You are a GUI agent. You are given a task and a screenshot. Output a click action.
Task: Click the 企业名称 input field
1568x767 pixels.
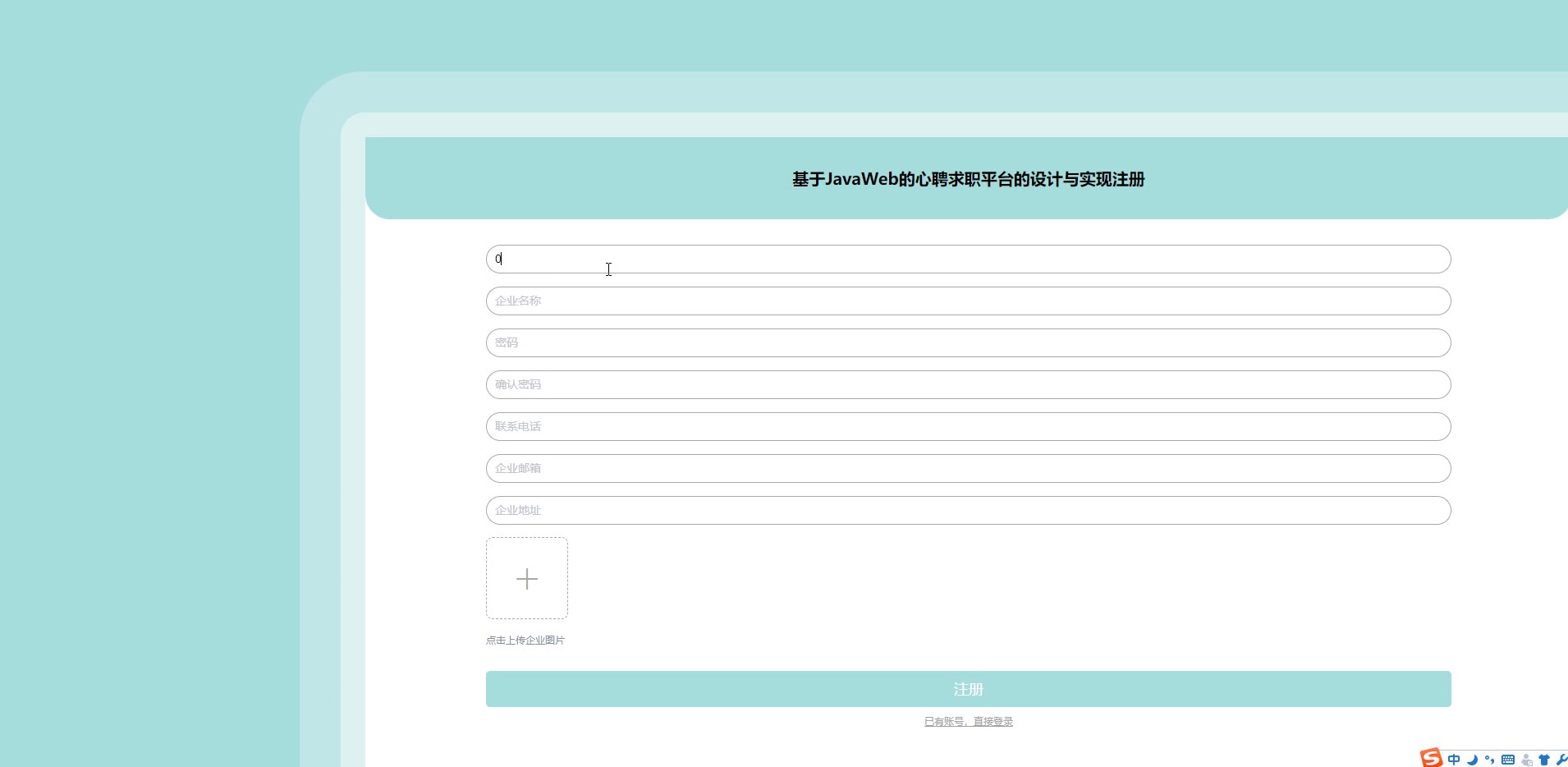pyautogui.click(x=969, y=301)
